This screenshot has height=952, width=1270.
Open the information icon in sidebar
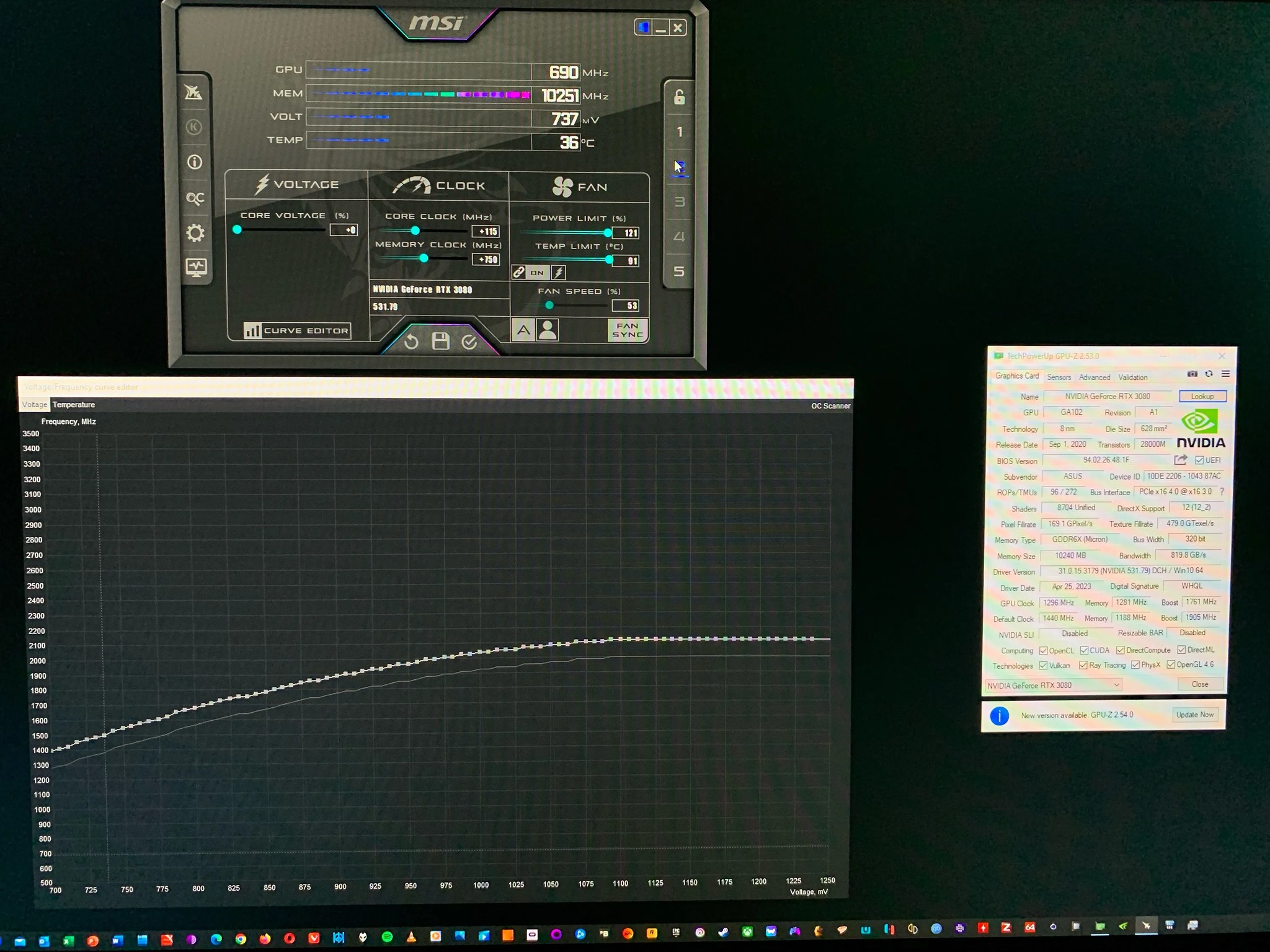tap(195, 162)
